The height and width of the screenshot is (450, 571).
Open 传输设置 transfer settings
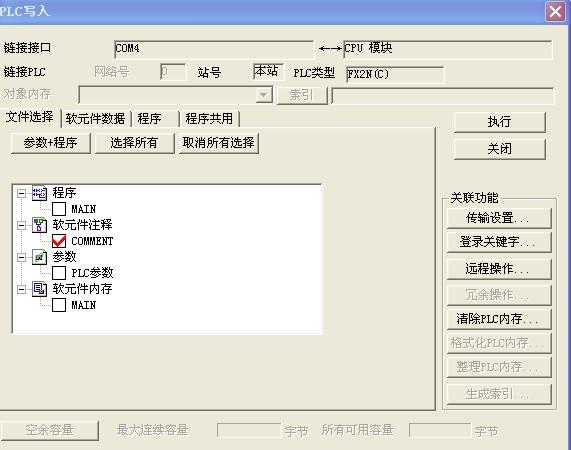pos(499,218)
